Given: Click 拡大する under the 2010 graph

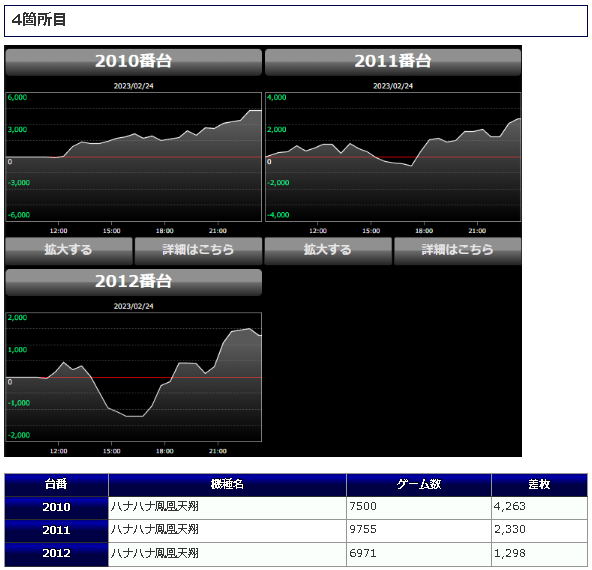Looking at the screenshot, I should click(x=69, y=251).
